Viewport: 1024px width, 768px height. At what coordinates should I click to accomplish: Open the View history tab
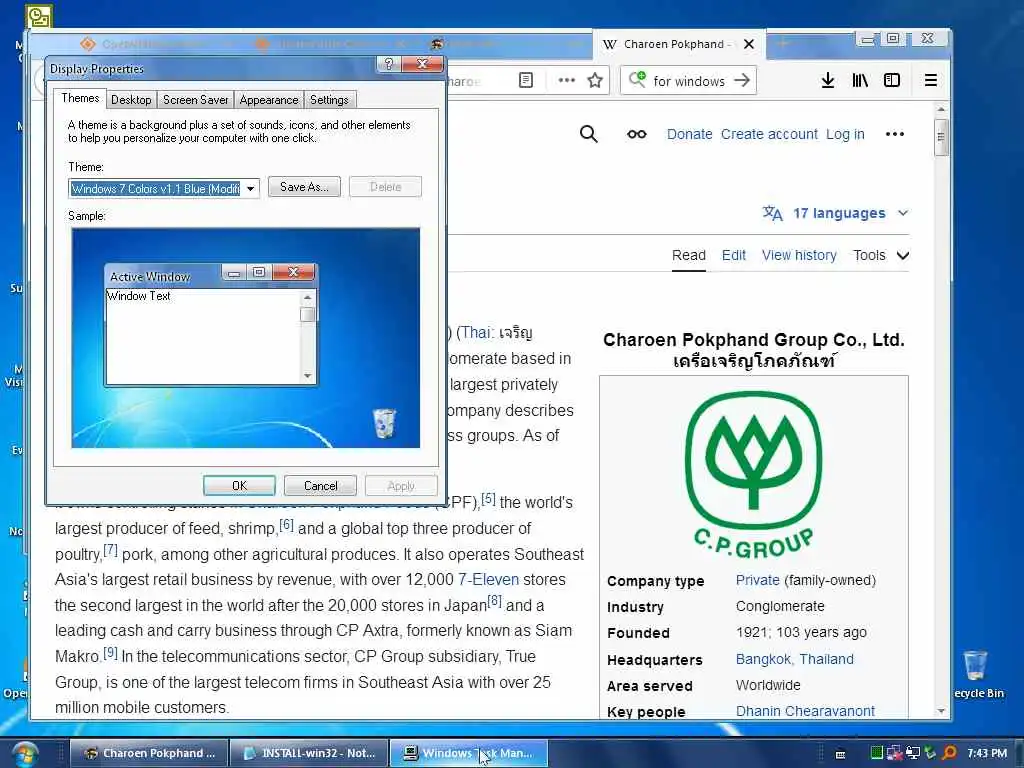pos(799,255)
